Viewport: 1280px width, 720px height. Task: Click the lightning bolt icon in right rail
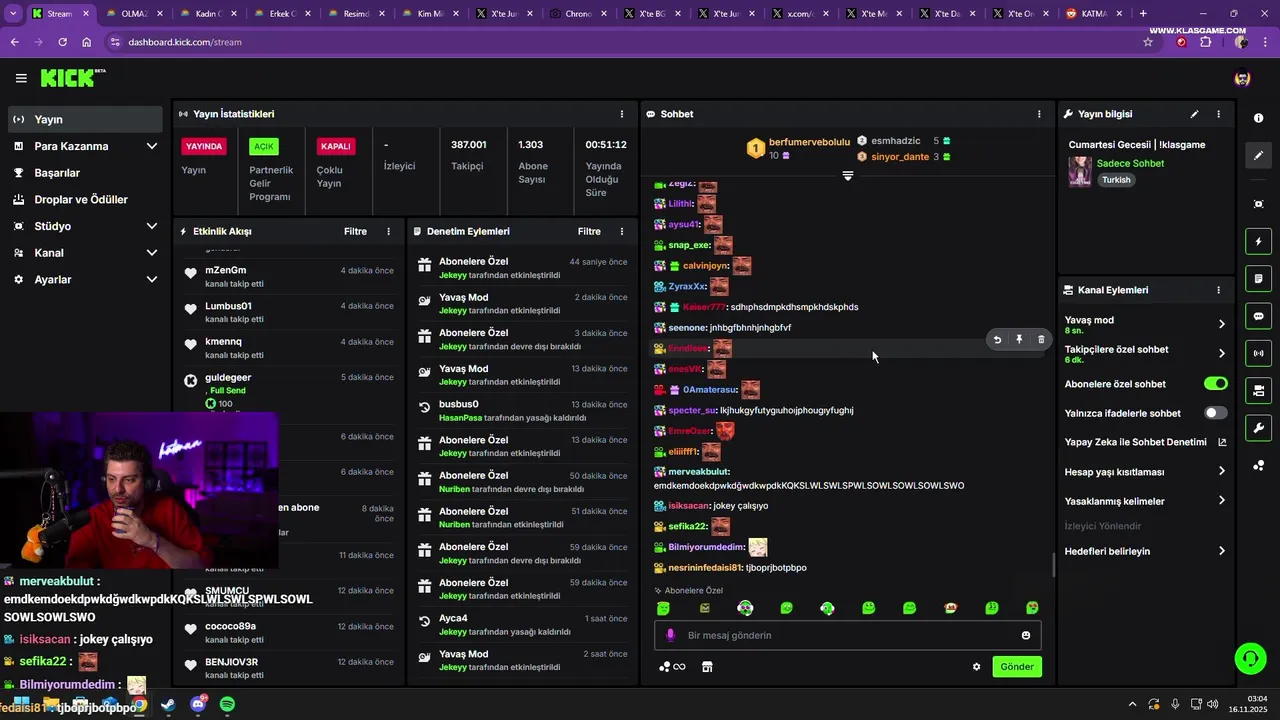(1258, 241)
